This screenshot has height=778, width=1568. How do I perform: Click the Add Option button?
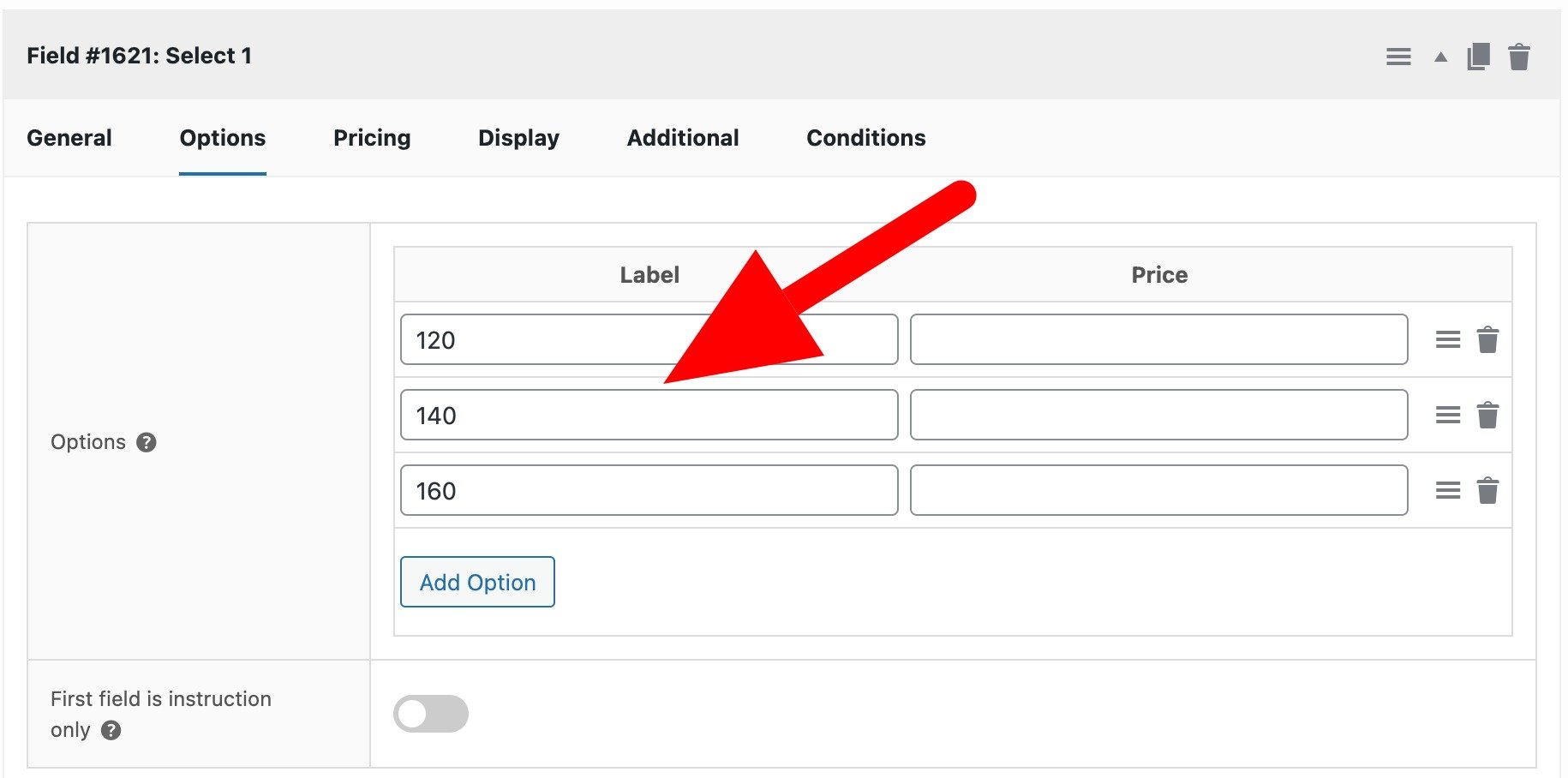[476, 582]
